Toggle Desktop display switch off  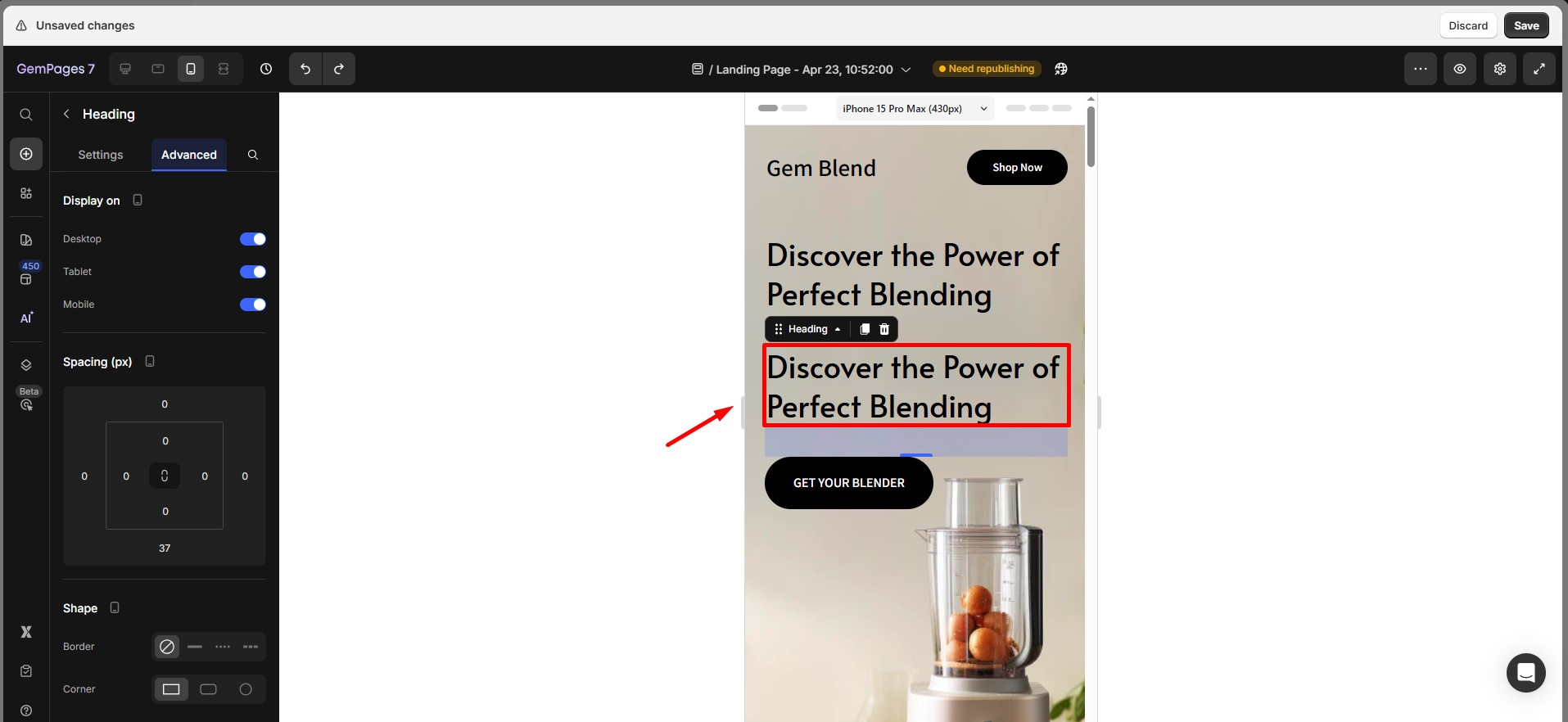(x=253, y=239)
